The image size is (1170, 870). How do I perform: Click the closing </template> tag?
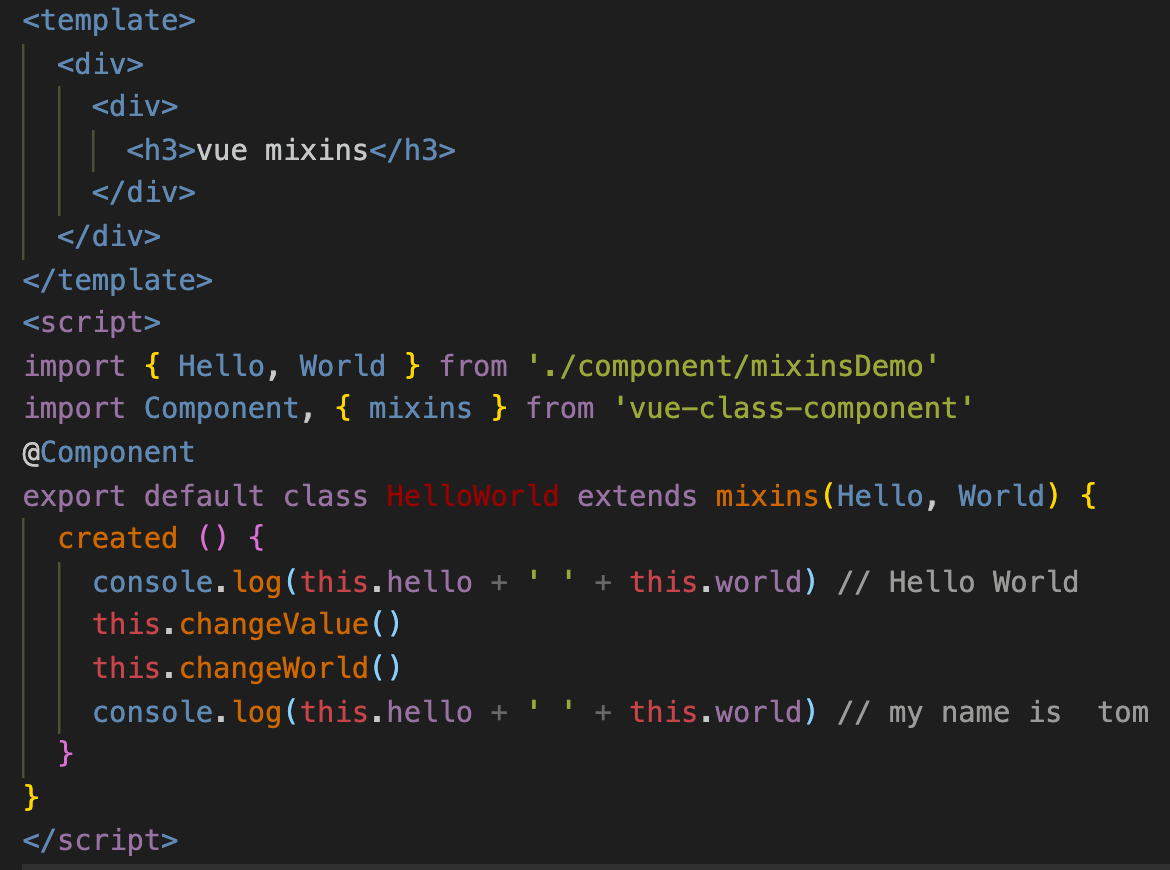click(x=118, y=281)
